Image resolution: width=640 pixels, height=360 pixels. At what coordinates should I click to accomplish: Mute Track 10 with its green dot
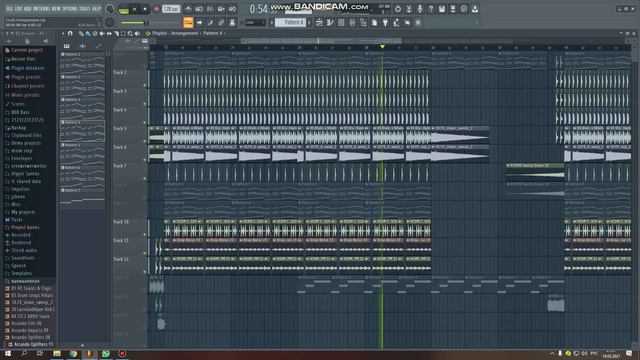pyautogui.click(x=145, y=235)
